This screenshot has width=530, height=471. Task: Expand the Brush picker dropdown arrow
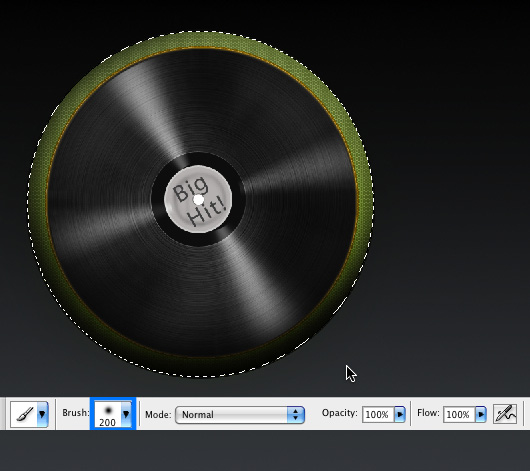(x=126, y=414)
